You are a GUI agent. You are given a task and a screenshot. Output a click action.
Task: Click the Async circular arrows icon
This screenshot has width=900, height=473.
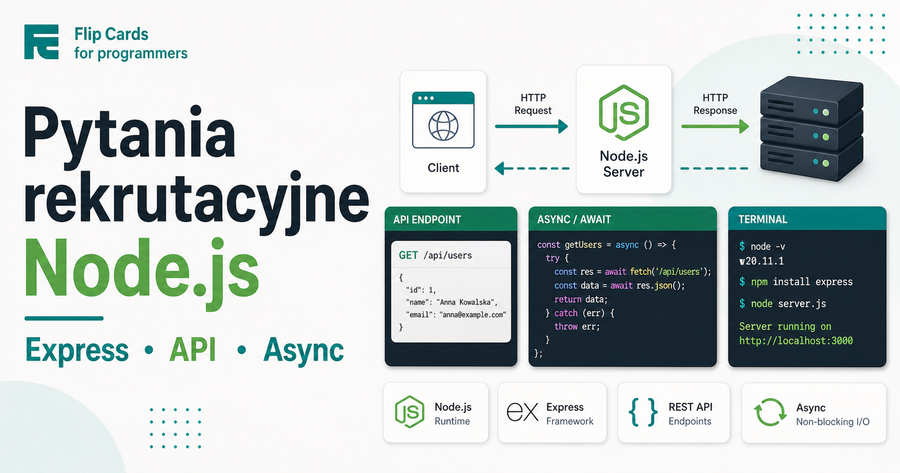pyautogui.click(x=770, y=412)
